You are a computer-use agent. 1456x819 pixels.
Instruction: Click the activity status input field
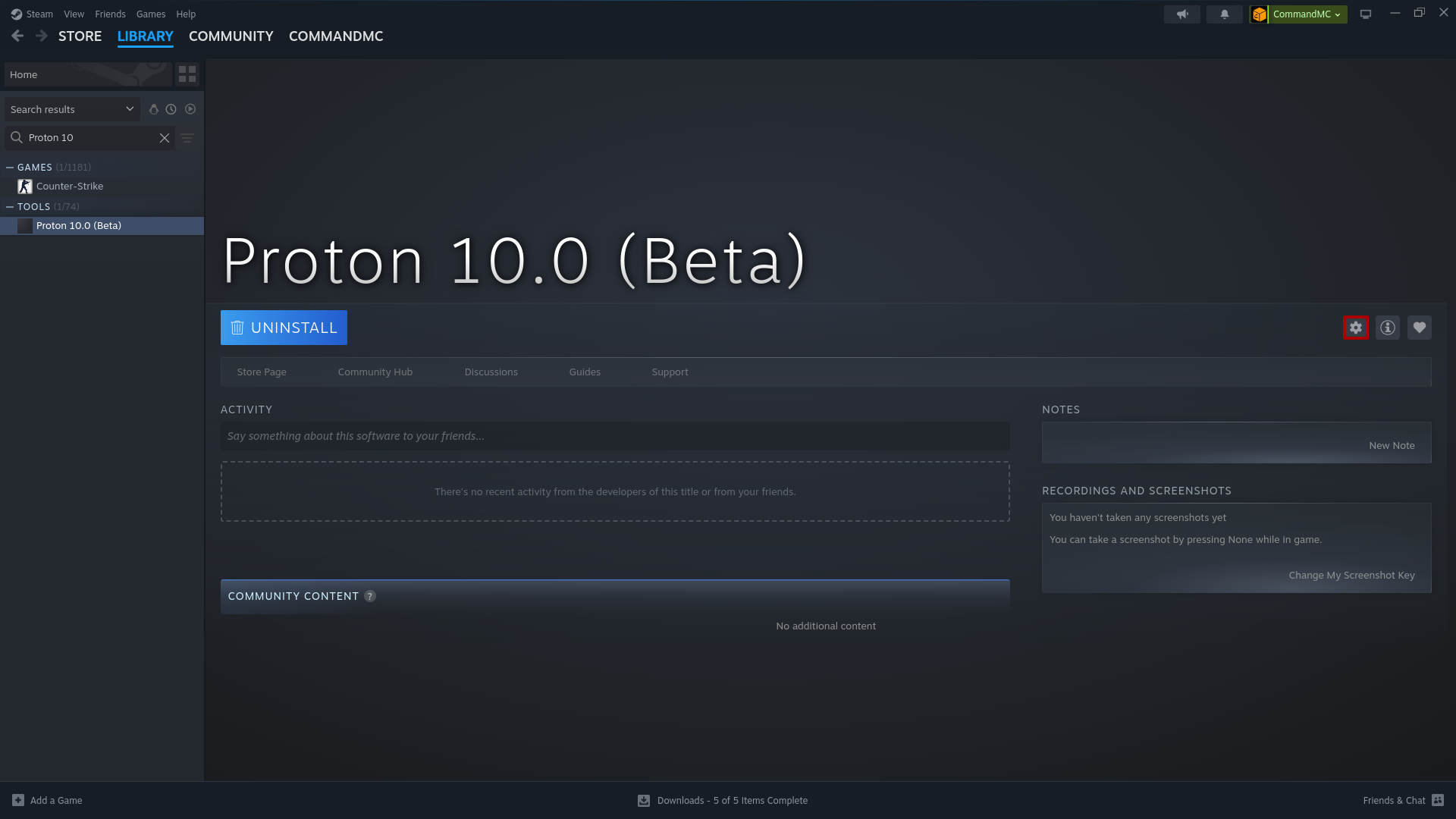click(x=614, y=436)
